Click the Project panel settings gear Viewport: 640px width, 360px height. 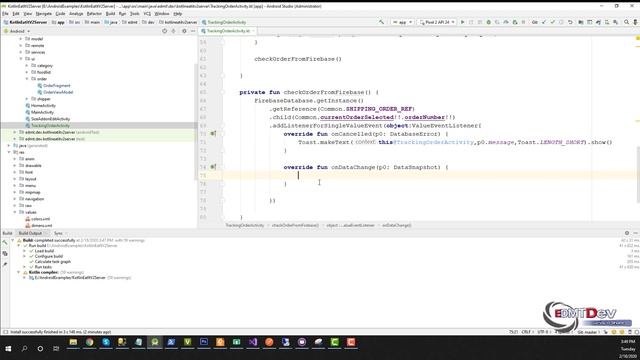tap(184, 31)
